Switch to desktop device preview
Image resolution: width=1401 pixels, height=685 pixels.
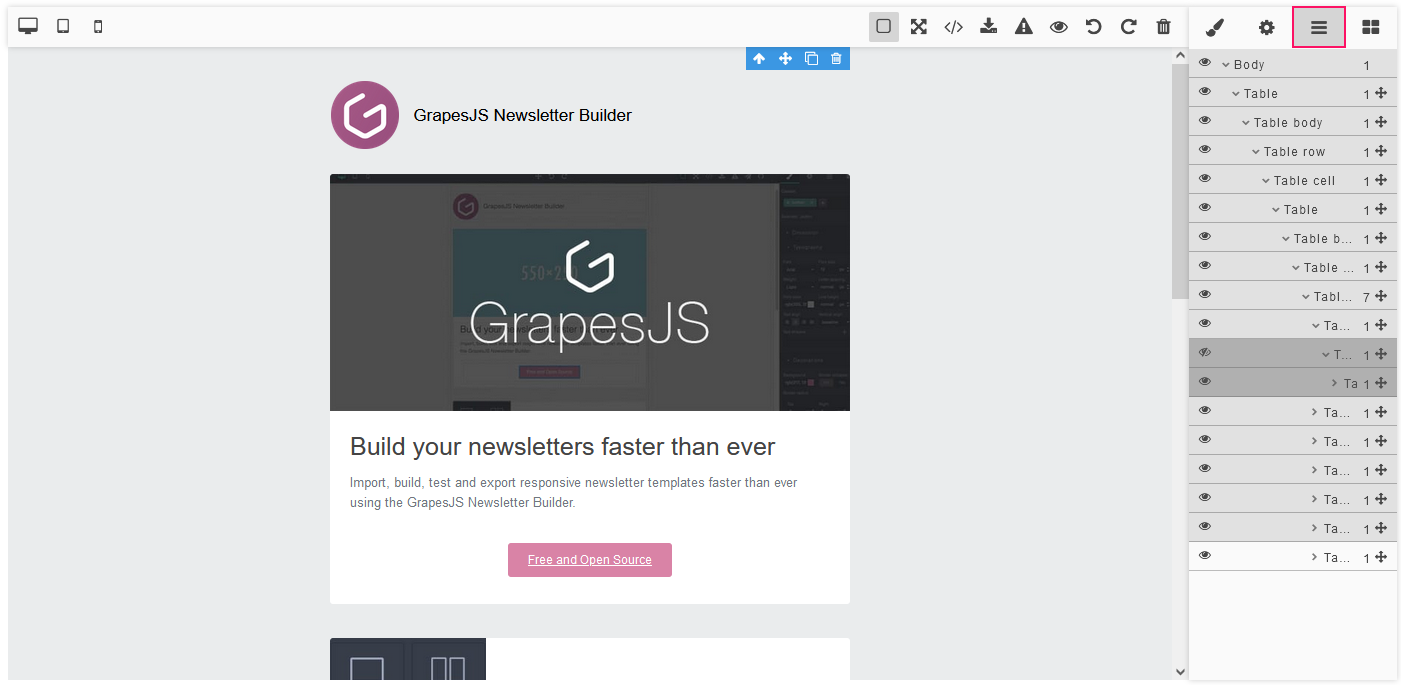pos(28,26)
